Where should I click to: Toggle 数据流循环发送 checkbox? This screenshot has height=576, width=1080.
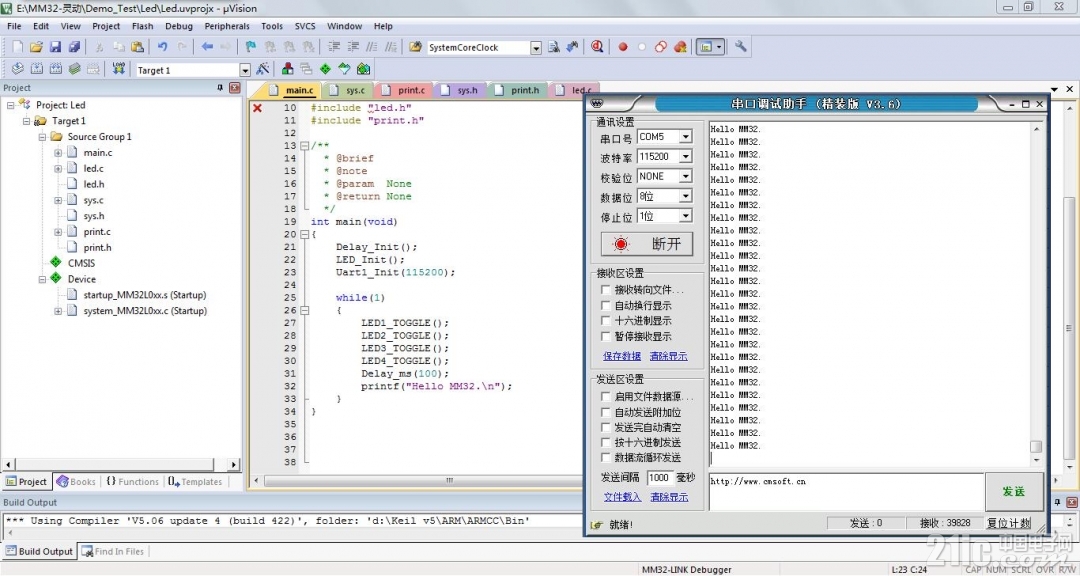tap(605, 457)
